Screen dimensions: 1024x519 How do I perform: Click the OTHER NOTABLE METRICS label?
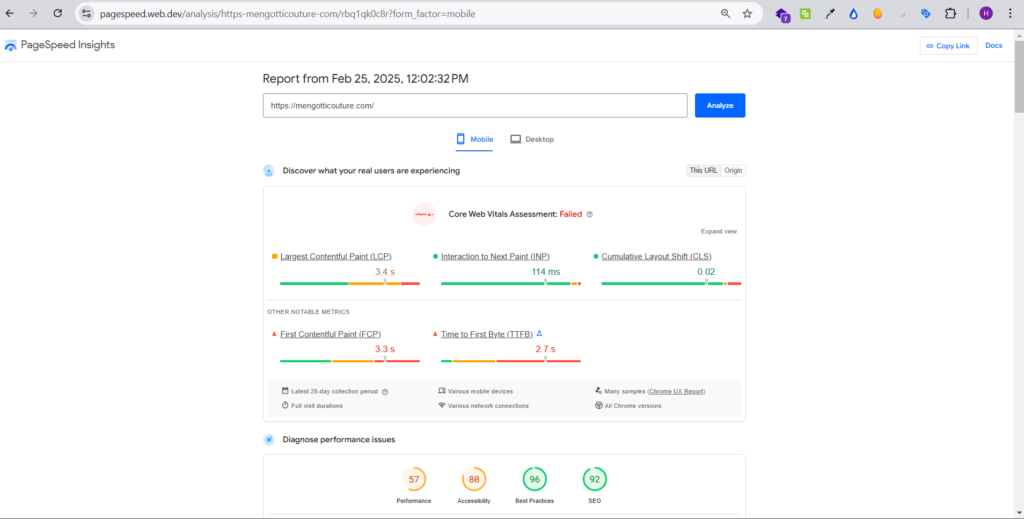pyautogui.click(x=308, y=312)
